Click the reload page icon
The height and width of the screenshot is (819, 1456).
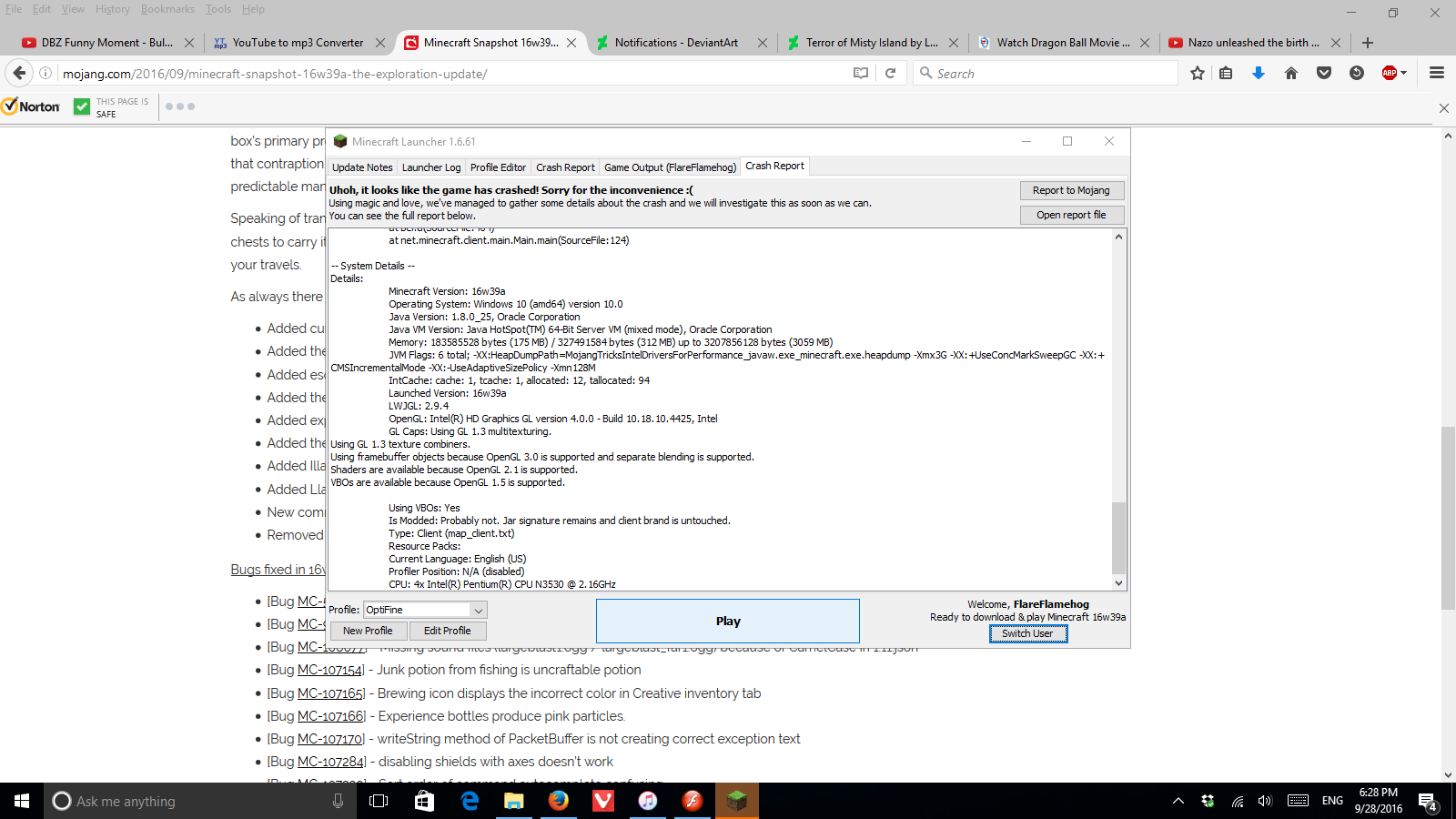pyautogui.click(x=891, y=73)
